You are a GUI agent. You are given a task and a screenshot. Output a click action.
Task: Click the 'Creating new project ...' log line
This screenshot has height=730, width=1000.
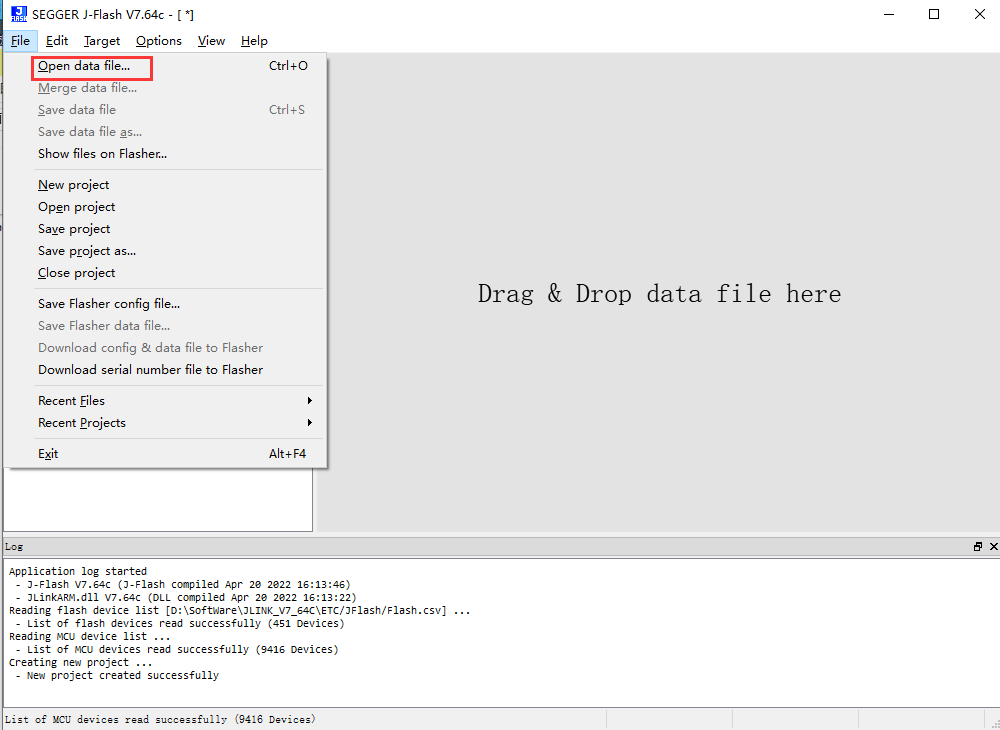[81, 662]
